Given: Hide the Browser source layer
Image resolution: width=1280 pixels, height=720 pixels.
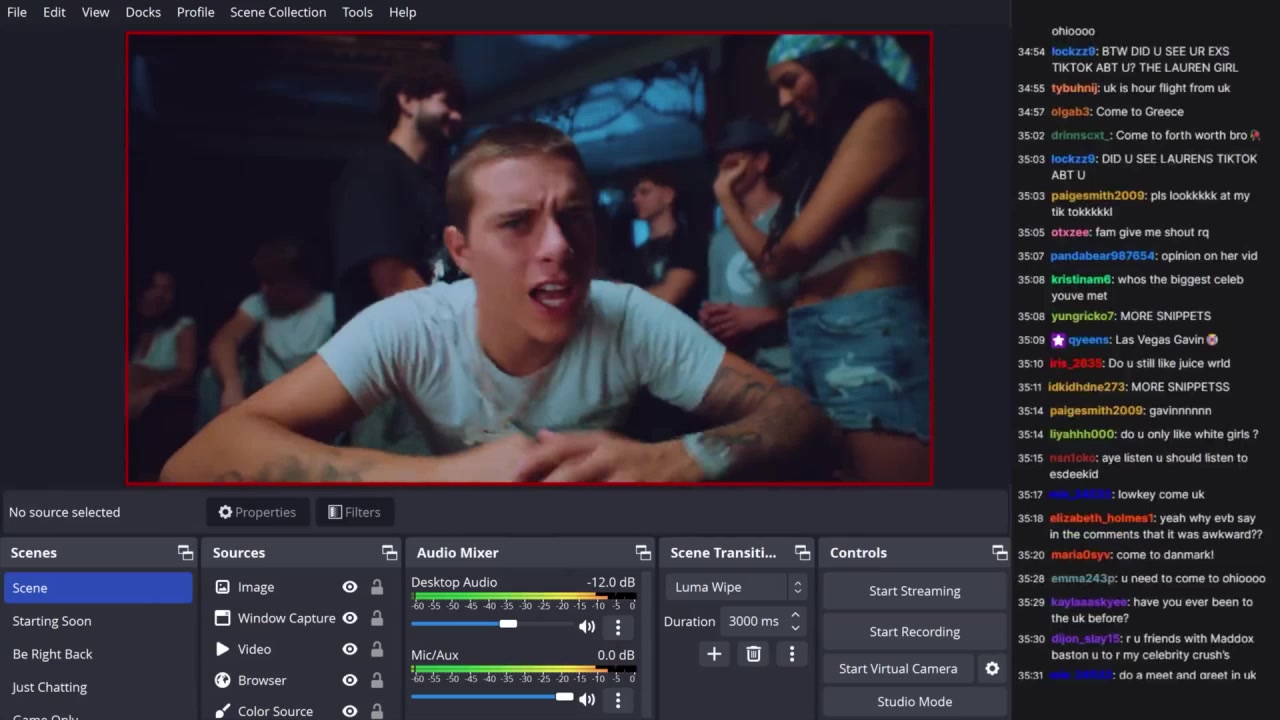Looking at the screenshot, I should point(350,681).
